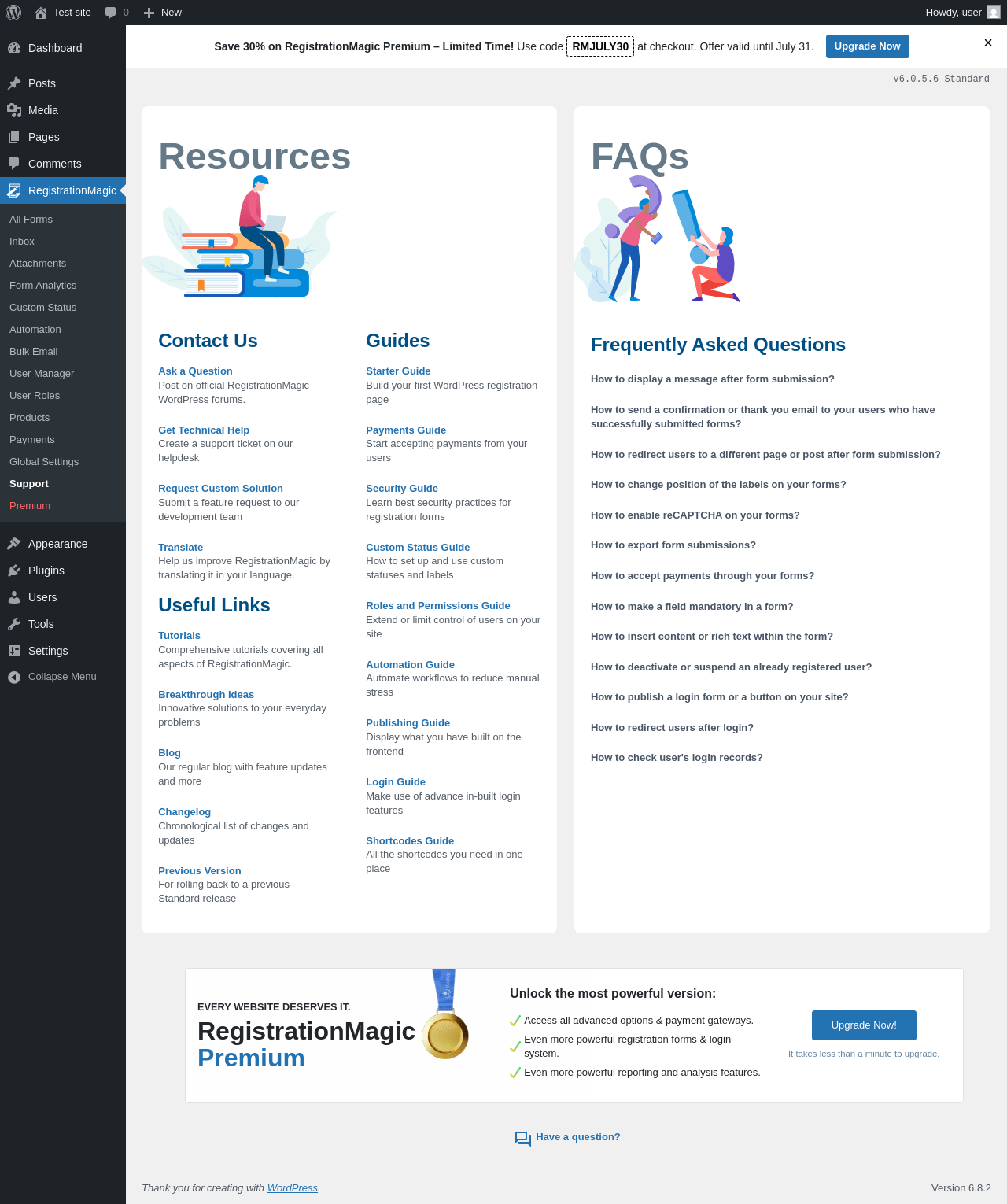
Task: Click the Upgrade Now banner button
Action: (867, 46)
